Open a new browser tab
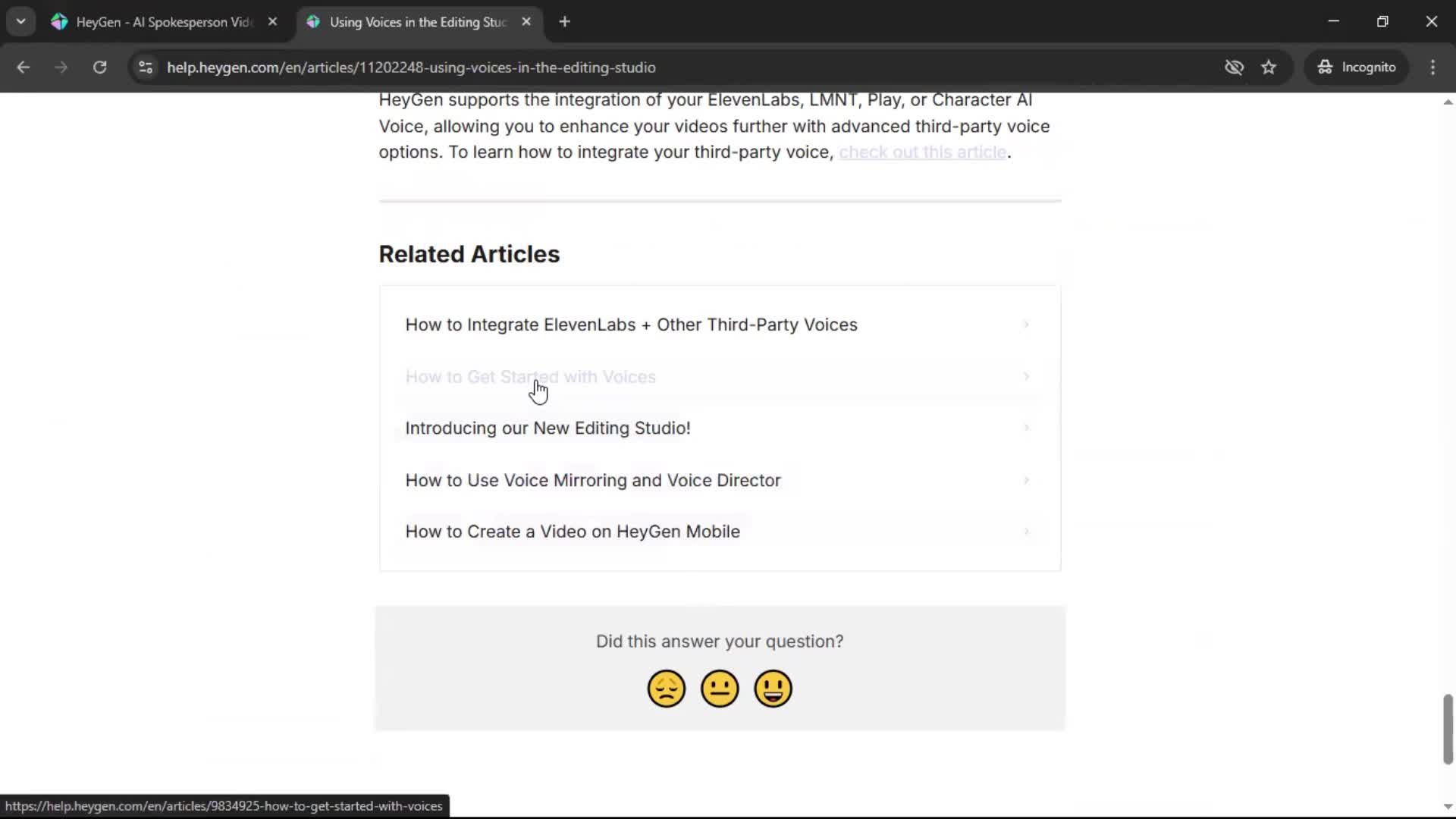The width and height of the screenshot is (1456, 819). coord(564,22)
